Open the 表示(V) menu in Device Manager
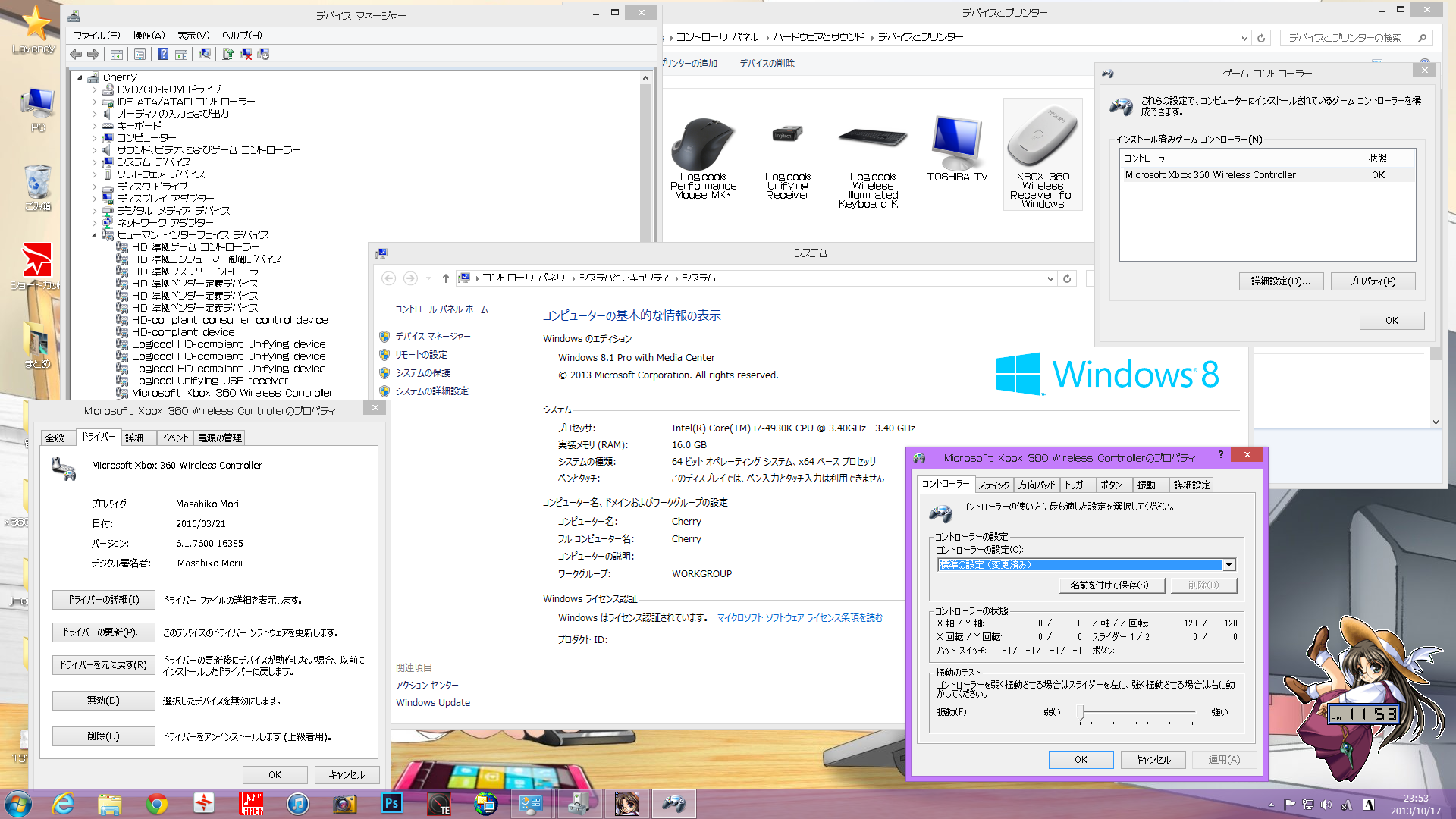This screenshot has height=819, width=1456. pos(193,36)
